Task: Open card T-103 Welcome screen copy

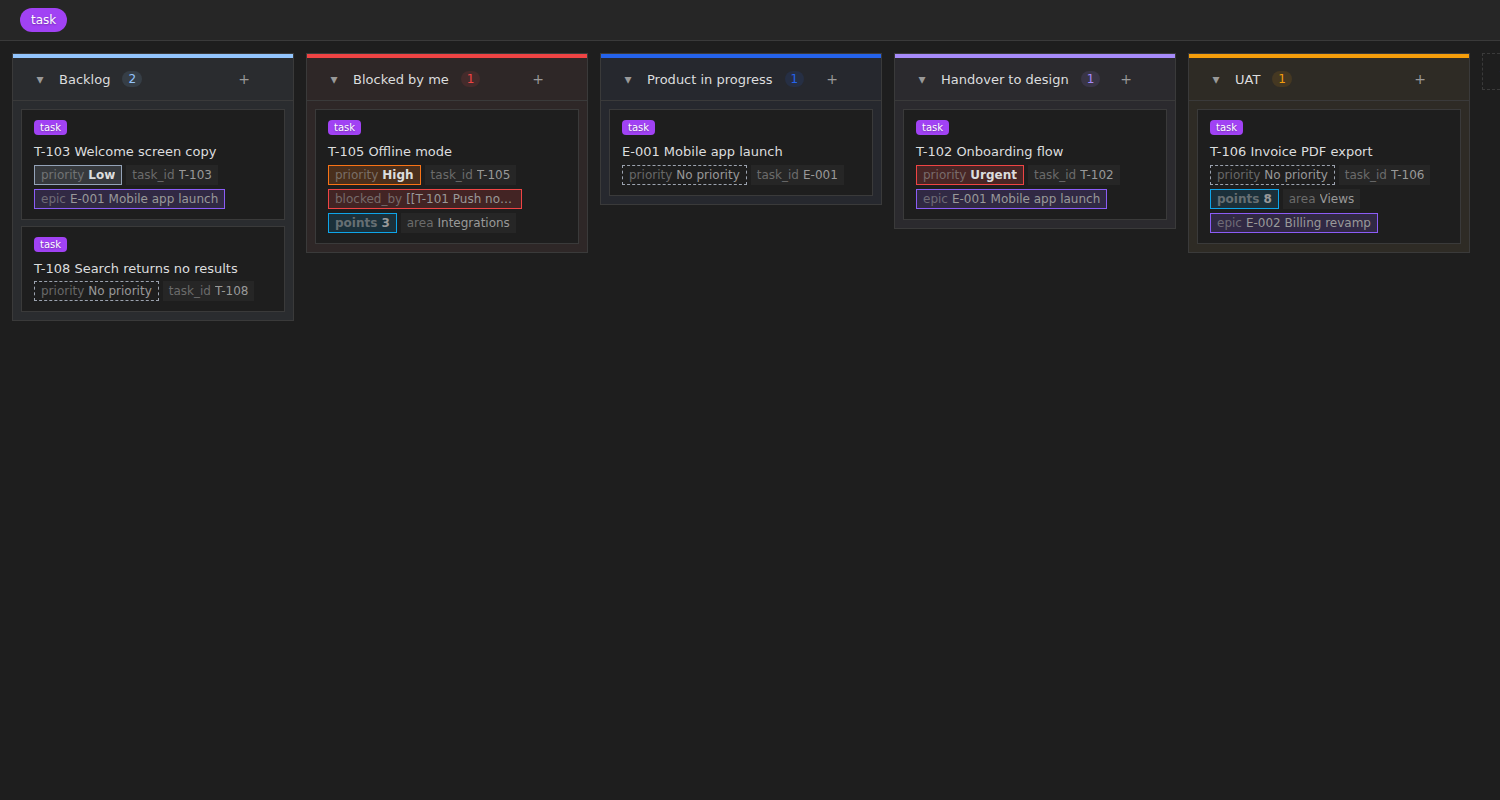Action: [125, 152]
